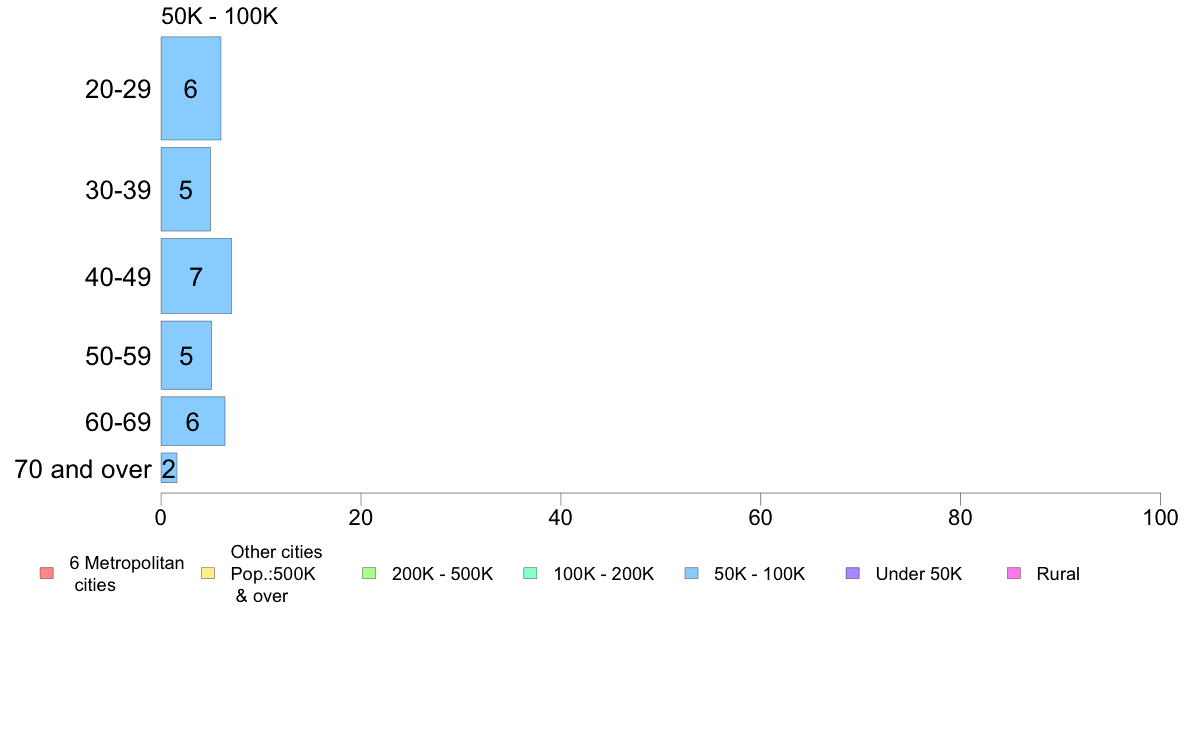This screenshot has width=1188, height=736.
Task: Click the 50K - 100K chart title
Action: pyautogui.click(x=220, y=16)
